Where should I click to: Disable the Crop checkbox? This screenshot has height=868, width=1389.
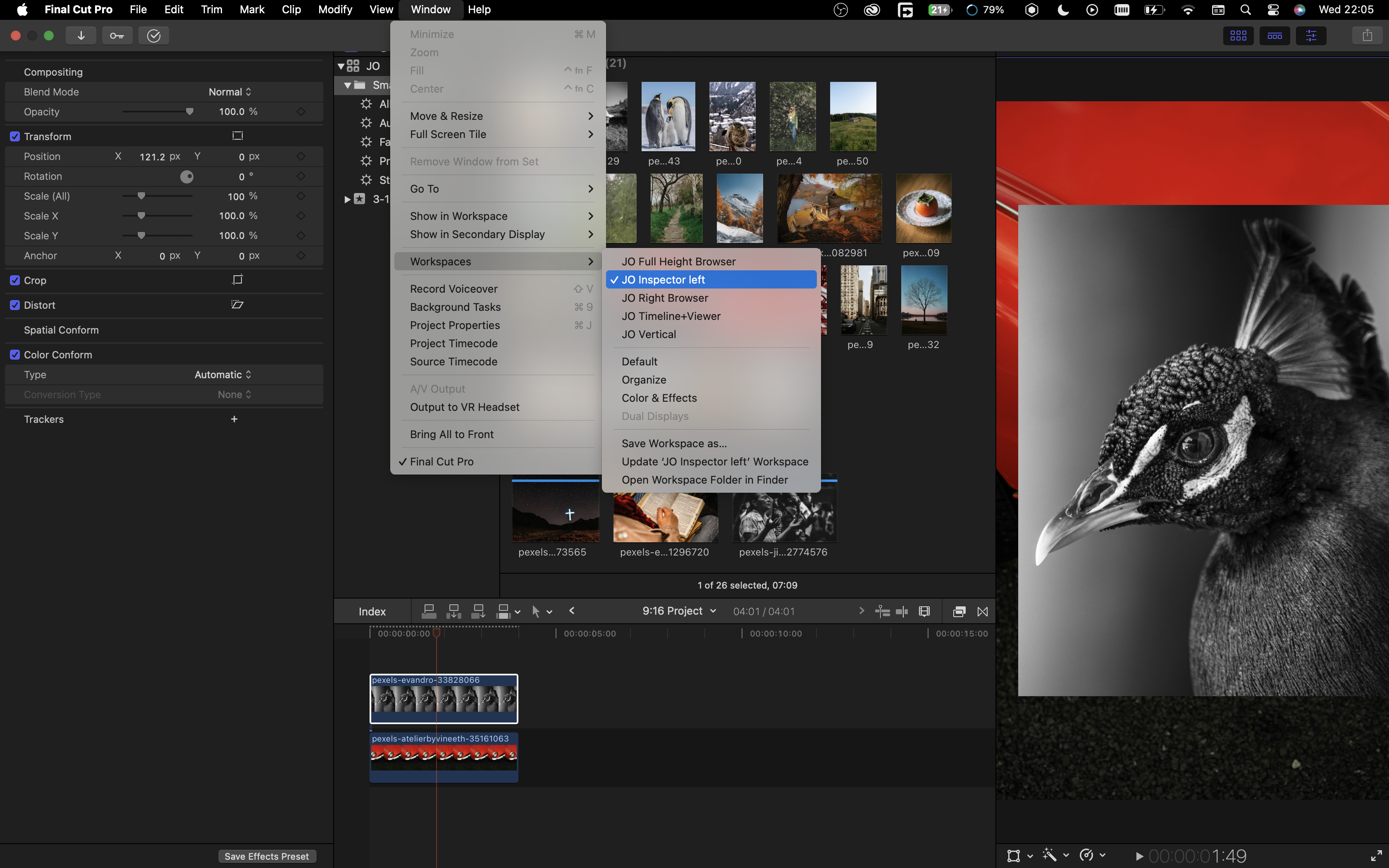click(x=15, y=280)
